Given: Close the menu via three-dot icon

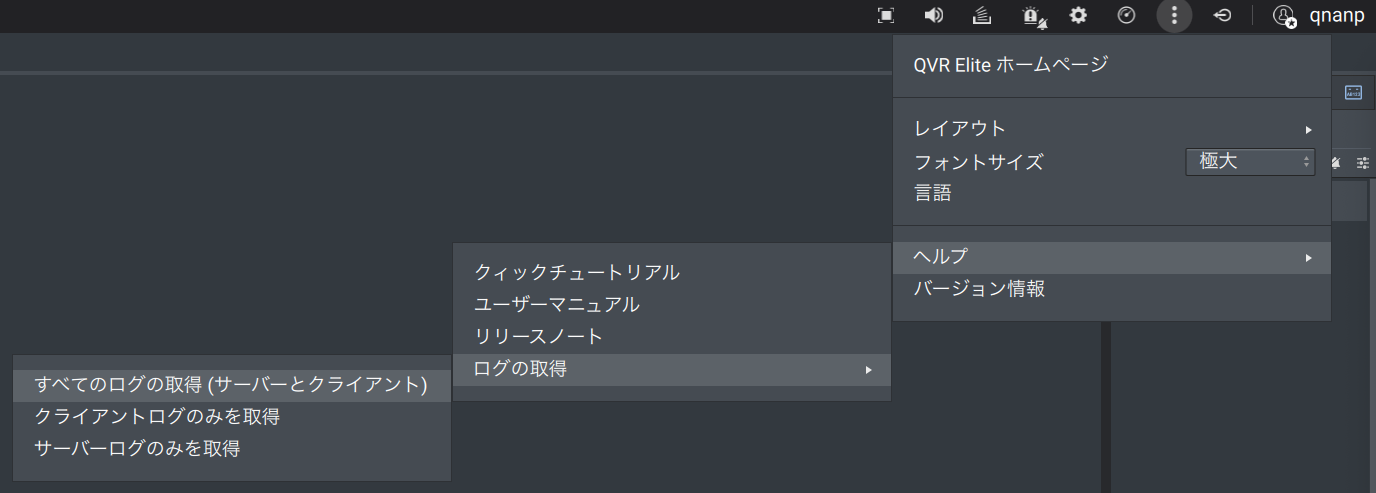Looking at the screenshot, I should 1174,15.
